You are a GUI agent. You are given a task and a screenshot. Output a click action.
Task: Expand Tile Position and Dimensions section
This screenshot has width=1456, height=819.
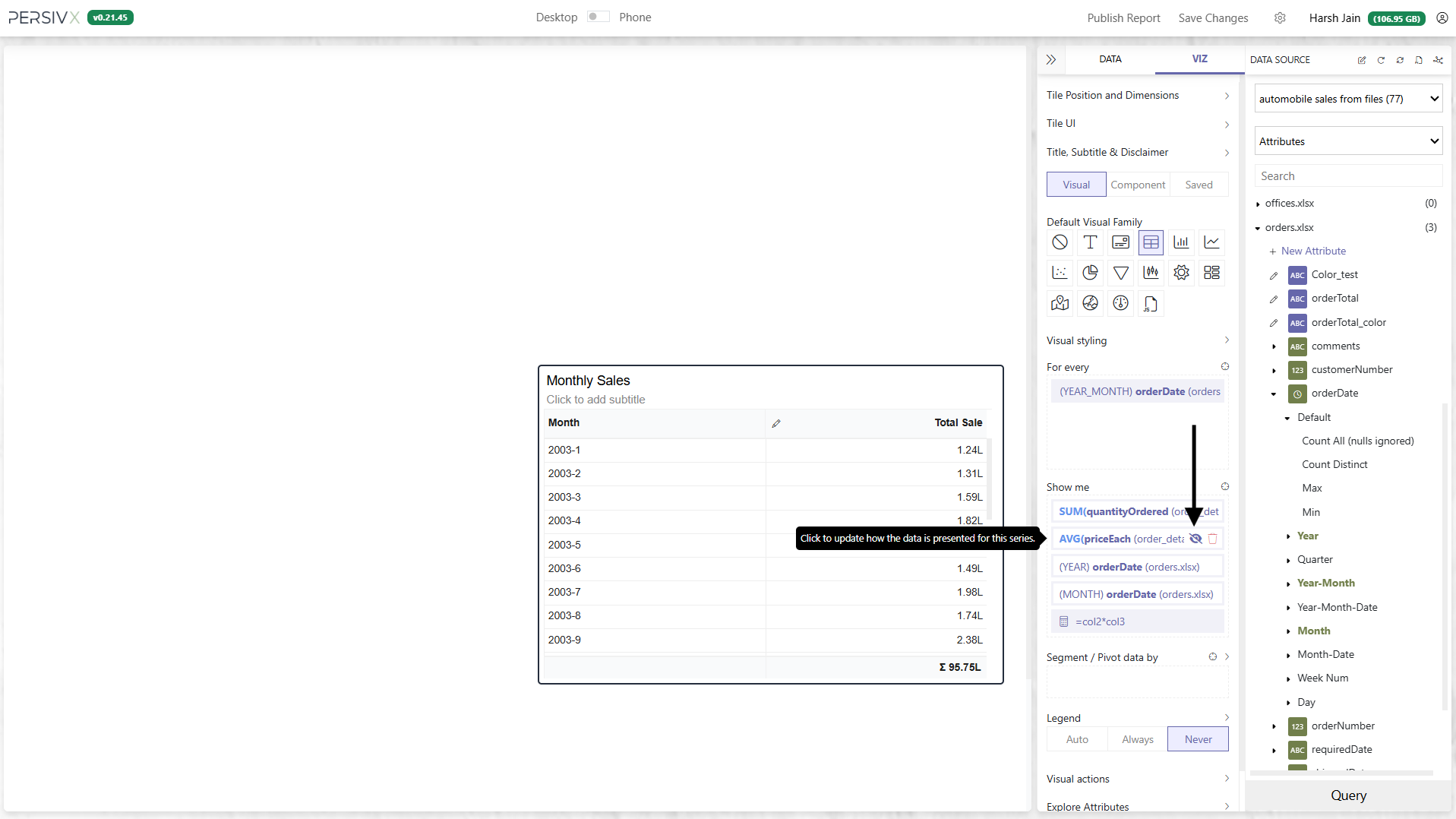(1137, 95)
